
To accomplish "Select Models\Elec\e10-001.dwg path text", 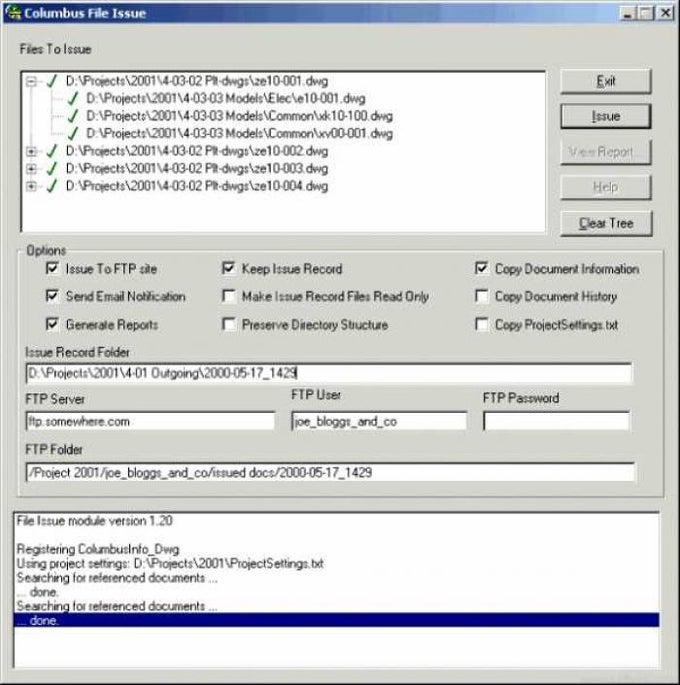I will click(226, 99).
